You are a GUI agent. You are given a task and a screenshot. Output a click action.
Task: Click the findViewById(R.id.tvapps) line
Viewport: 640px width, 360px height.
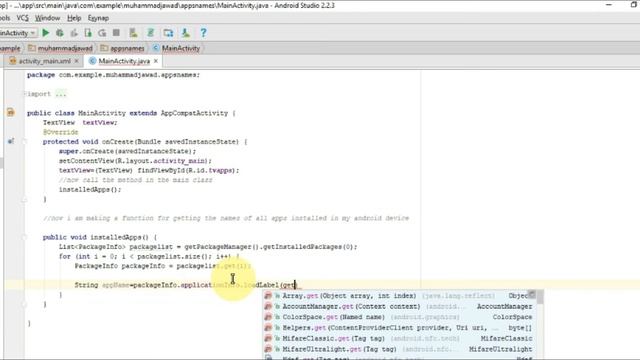coord(149,170)
